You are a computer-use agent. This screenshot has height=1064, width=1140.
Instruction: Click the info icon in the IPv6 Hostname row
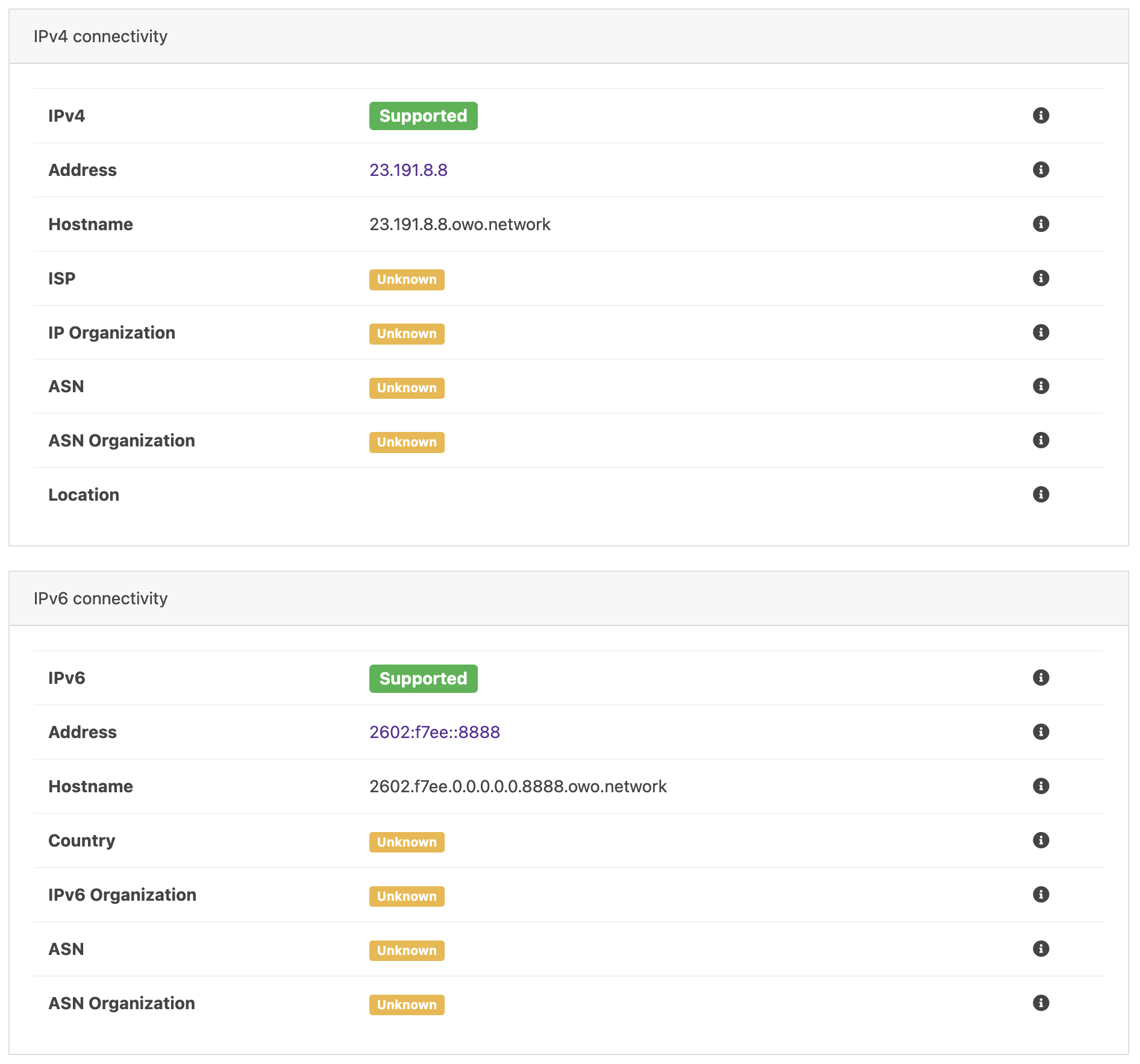(1041, 786)
